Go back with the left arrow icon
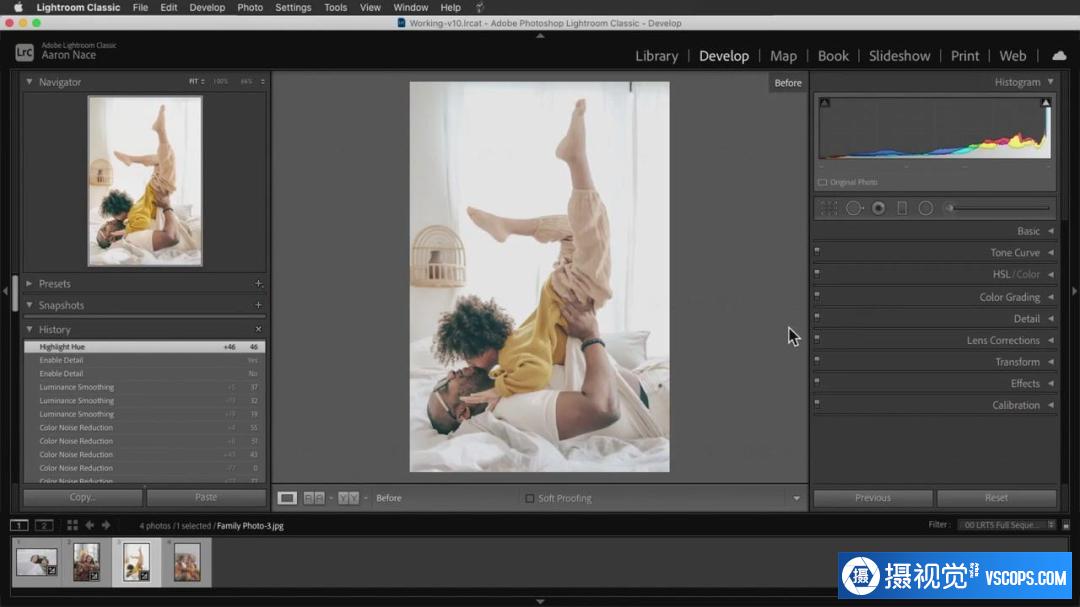This screenshot has width=1080, height=607. pos(90,525)
